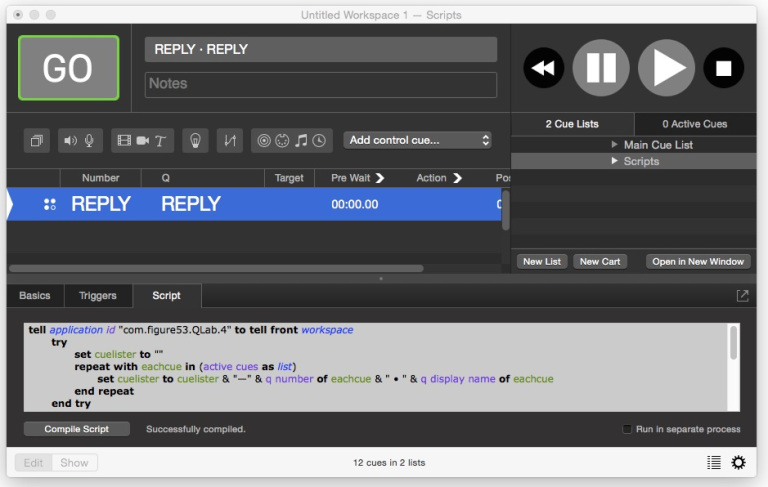Add an Audio cue with the speaker icon
This screenshot has height=487, width=768.
[70, 141]
